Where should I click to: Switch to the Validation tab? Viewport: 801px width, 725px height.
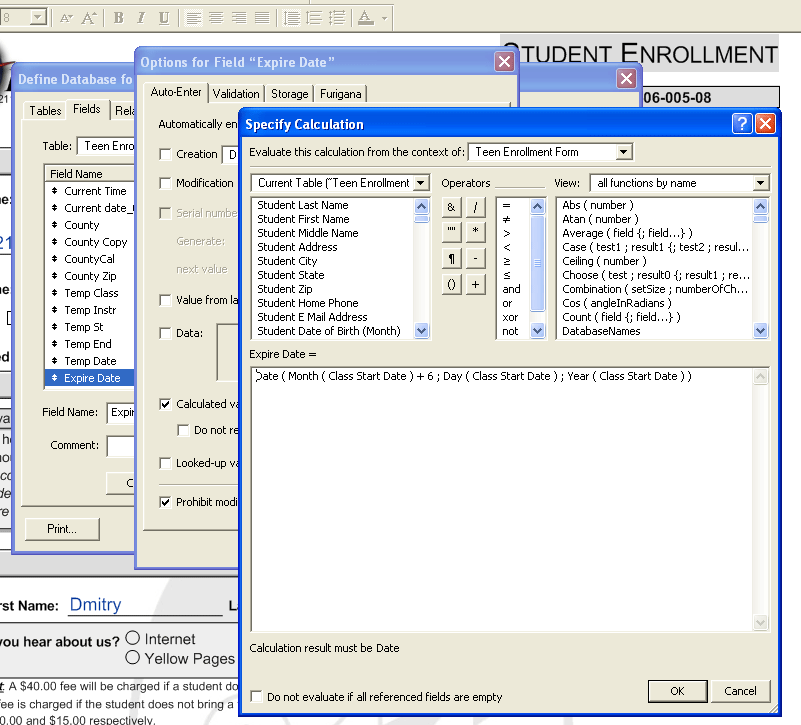237,94
